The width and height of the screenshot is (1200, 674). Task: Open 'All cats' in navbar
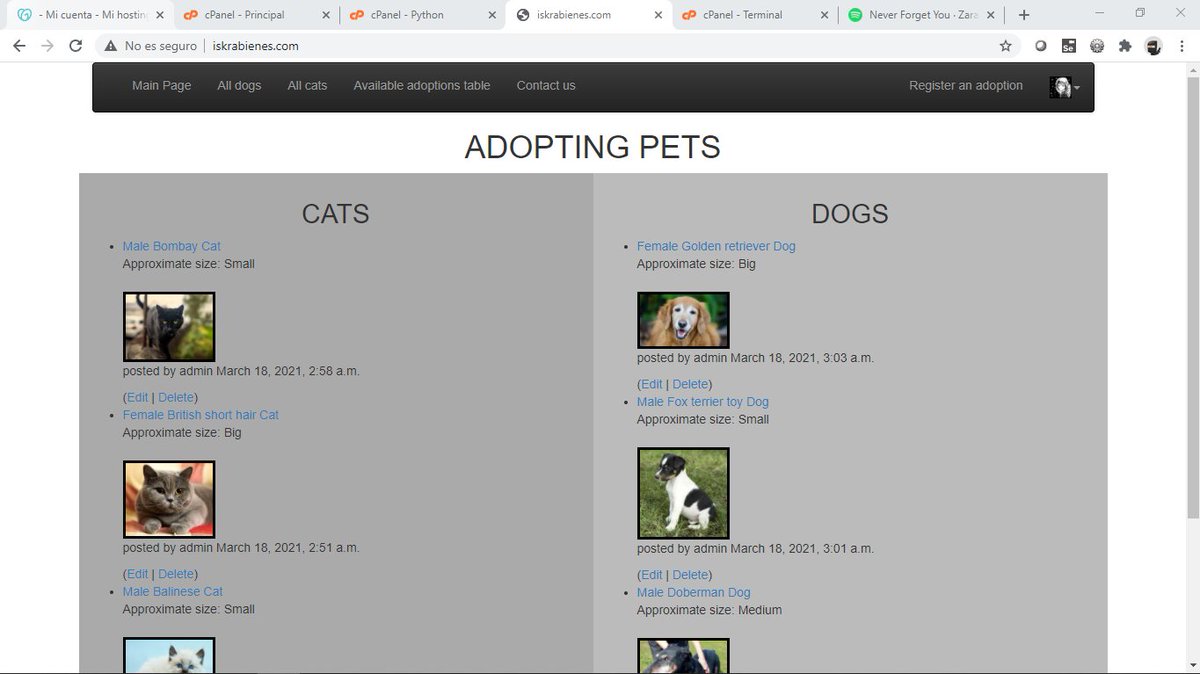(307, 86)
